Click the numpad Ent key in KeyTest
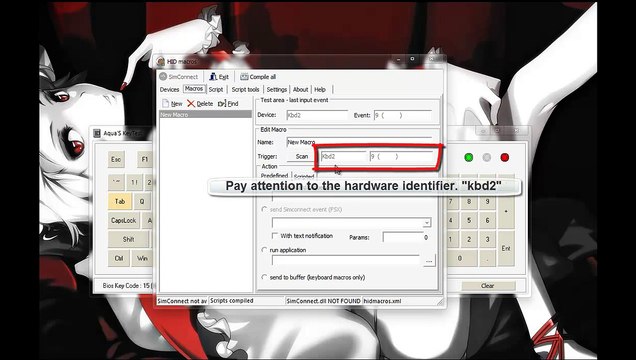The image size is (636, 360). tap(506, 249)
